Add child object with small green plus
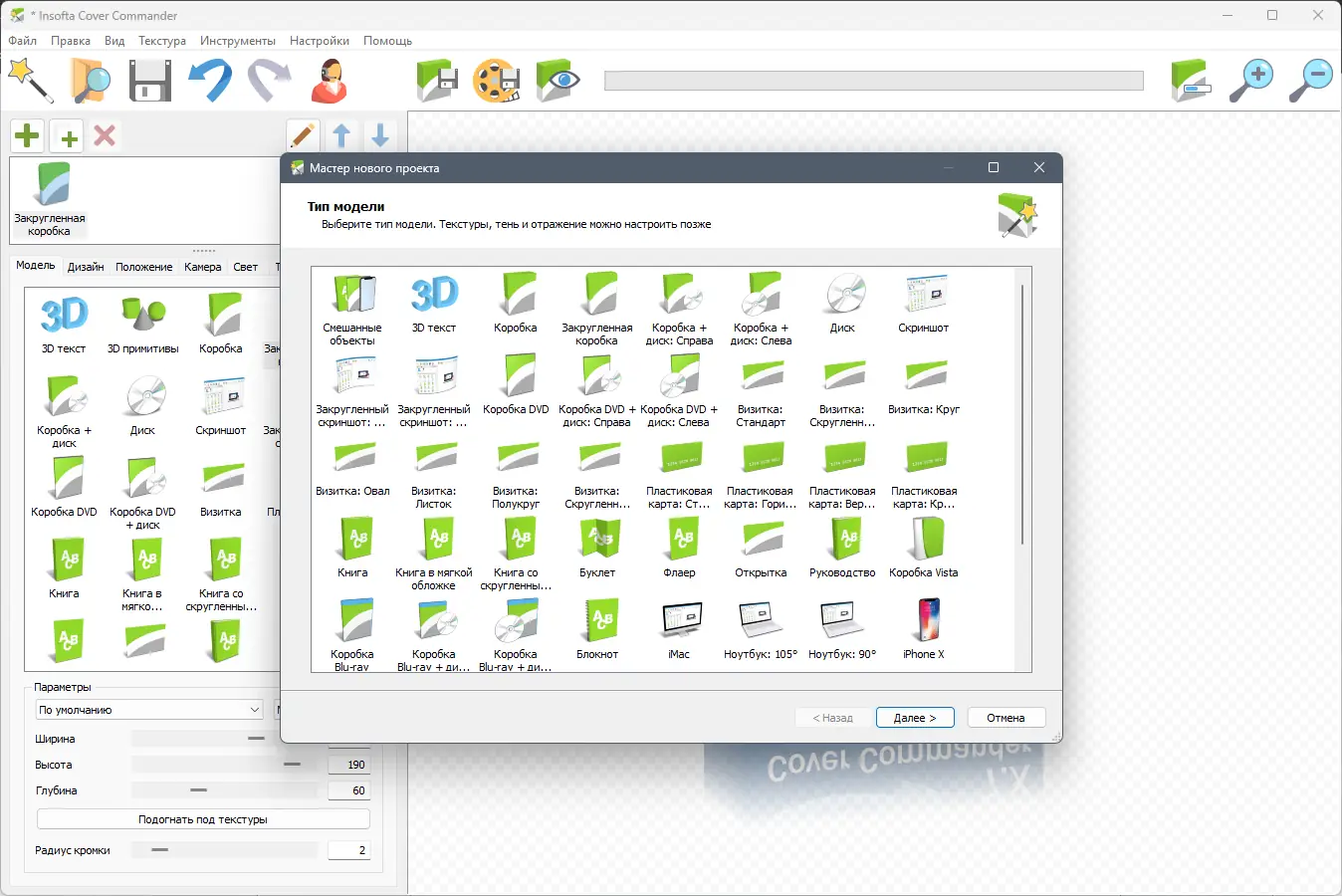Viewport: 1342px width, 896px height. click(67, 135)
